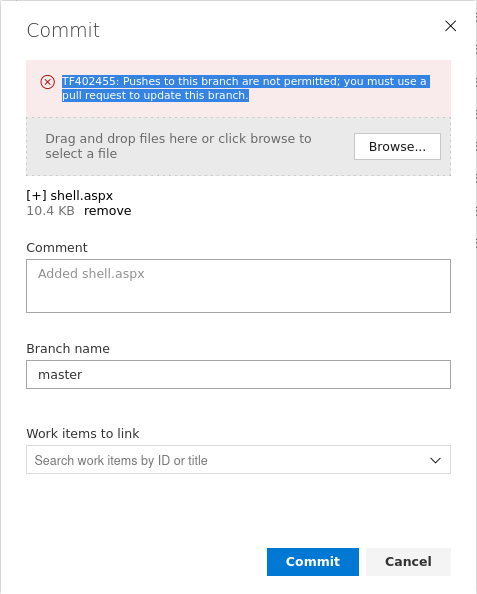
Task: Click the Branch name label
Action: [68, 349]
